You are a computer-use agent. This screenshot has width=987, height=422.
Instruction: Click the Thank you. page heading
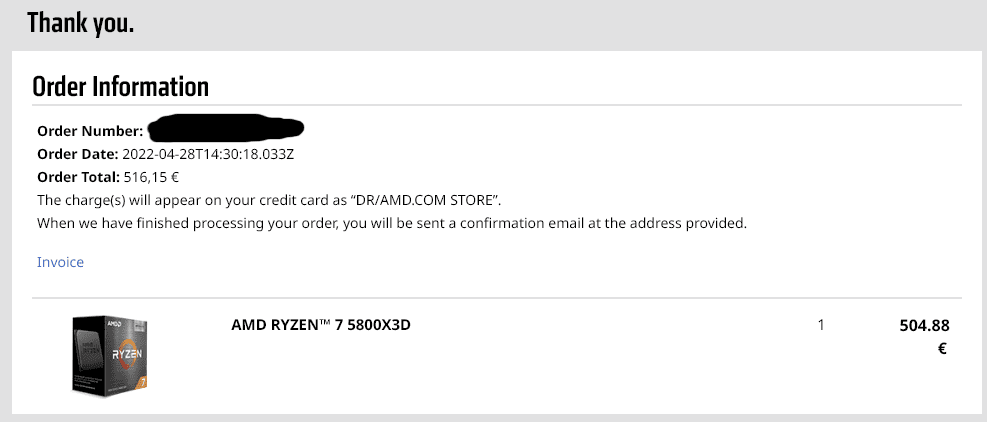[81, 23]
